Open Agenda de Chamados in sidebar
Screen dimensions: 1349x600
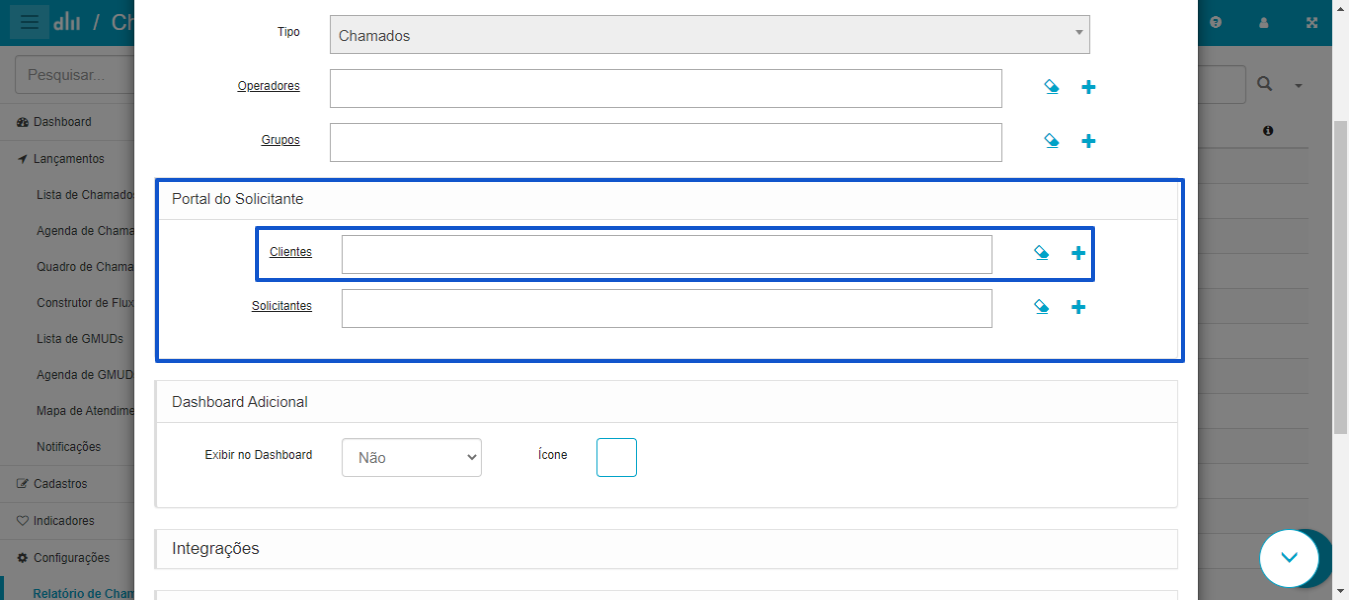84,231
